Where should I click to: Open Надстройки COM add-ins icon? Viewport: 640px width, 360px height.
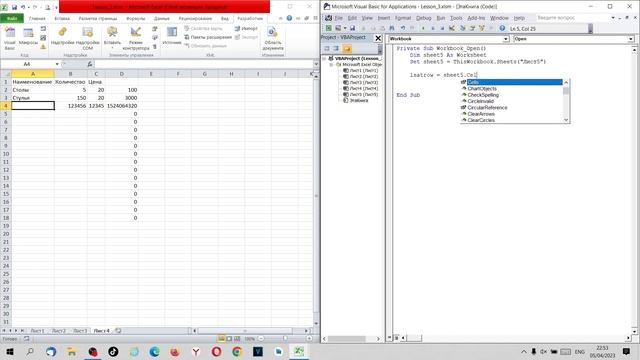coord(87,39)
